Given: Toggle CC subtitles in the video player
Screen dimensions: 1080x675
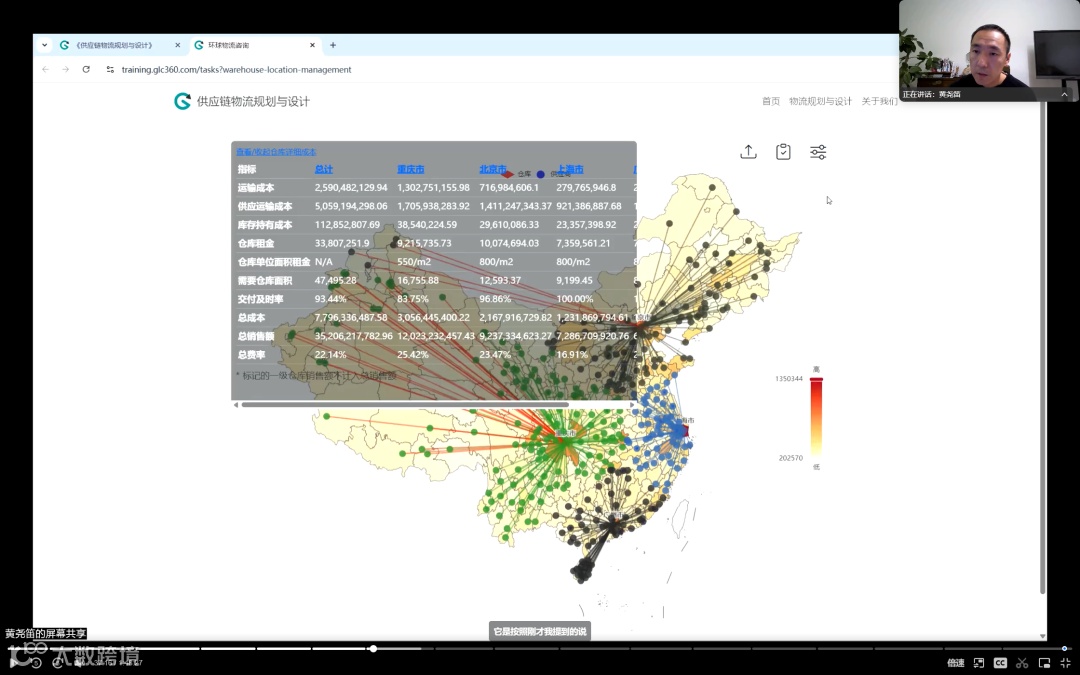Looking at the screenshot, I should point(1000,663).
